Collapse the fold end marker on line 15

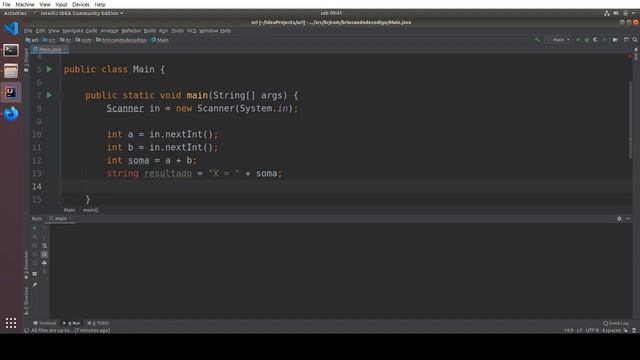(x=60, y=200)
